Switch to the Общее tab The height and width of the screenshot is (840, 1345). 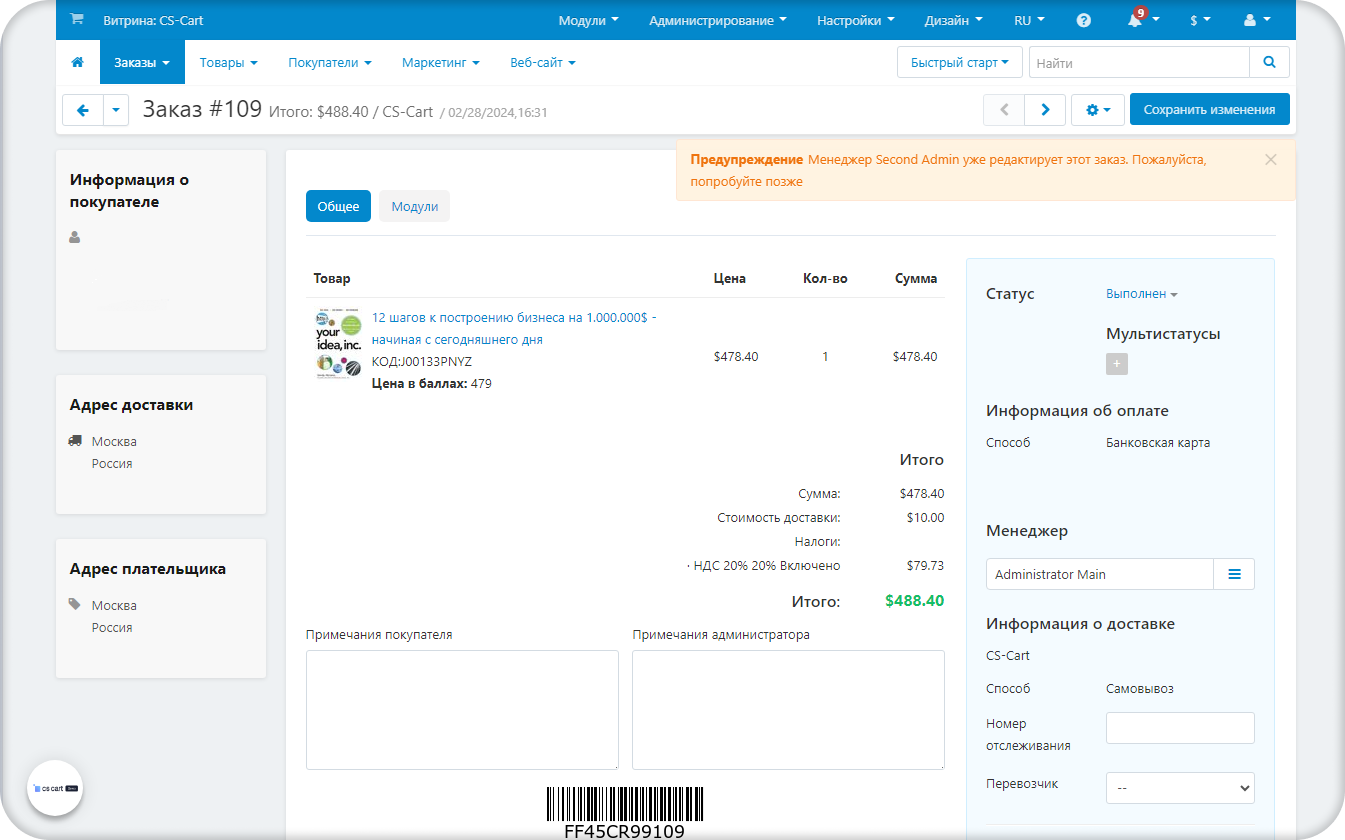pyautogui.click(x=338, y=206)
